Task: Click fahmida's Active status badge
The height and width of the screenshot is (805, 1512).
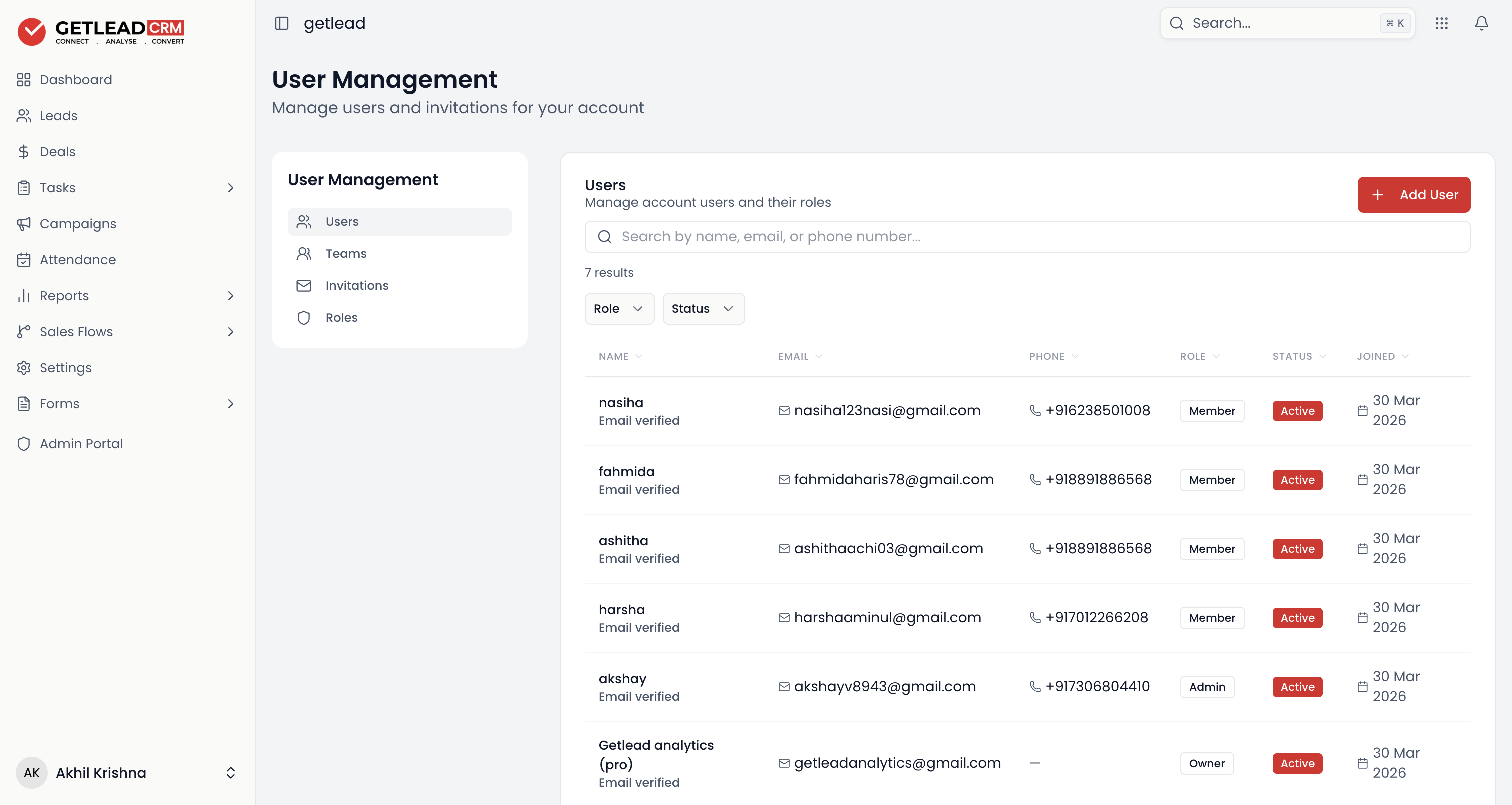Action: pyautogui.click(x=1297, y=480)
